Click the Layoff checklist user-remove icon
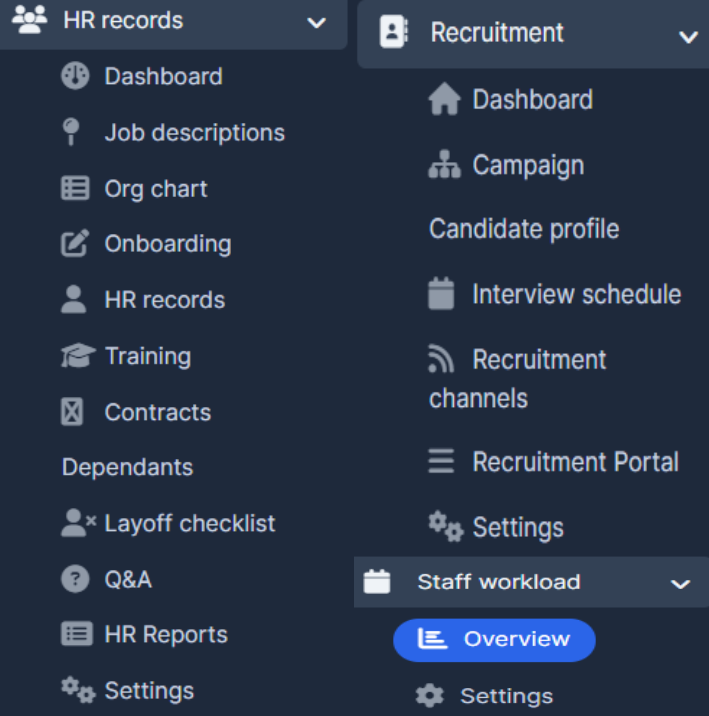Image resolution: width=709 pixels, height=716 pixels. 77,523
